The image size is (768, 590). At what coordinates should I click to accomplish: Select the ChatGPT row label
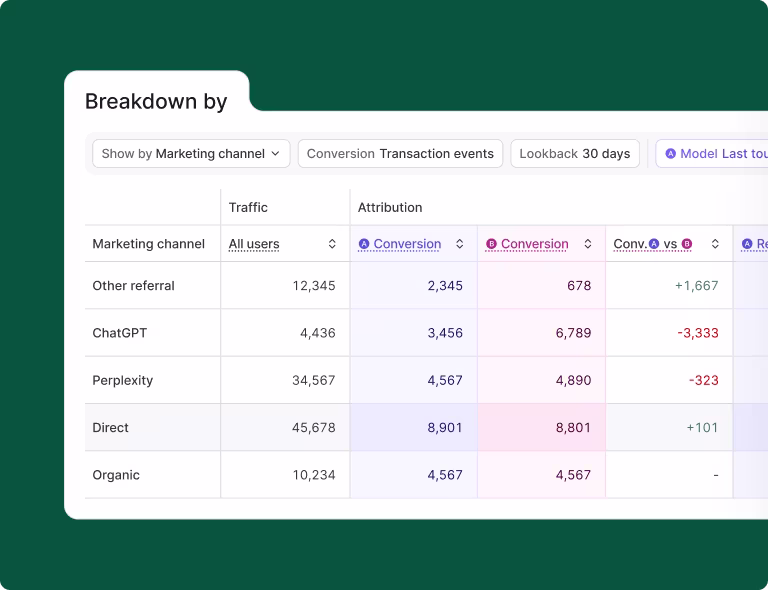coord(120,333)
